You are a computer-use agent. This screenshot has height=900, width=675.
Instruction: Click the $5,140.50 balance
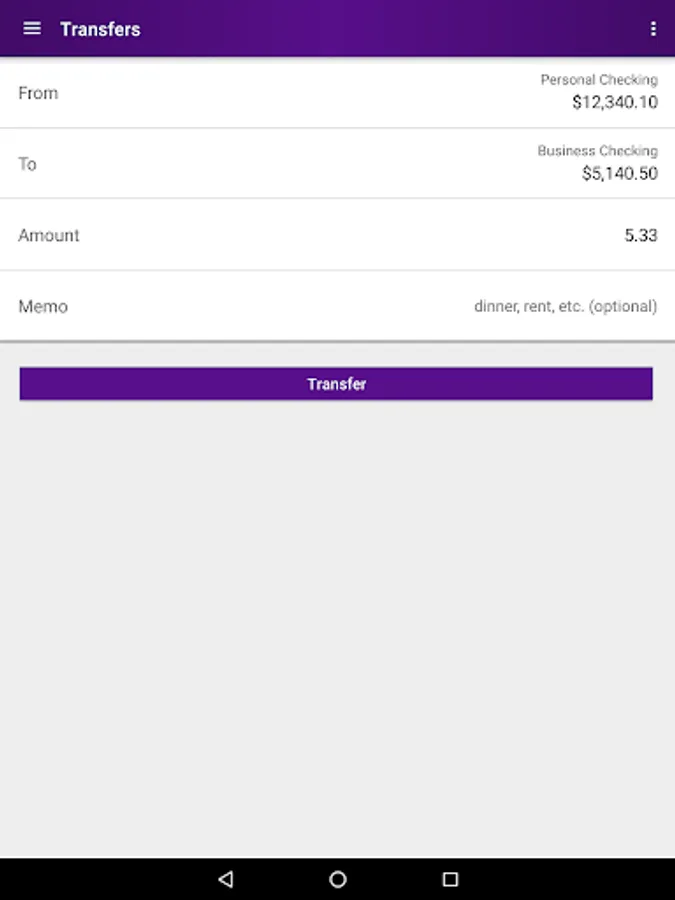click(619, 174)
